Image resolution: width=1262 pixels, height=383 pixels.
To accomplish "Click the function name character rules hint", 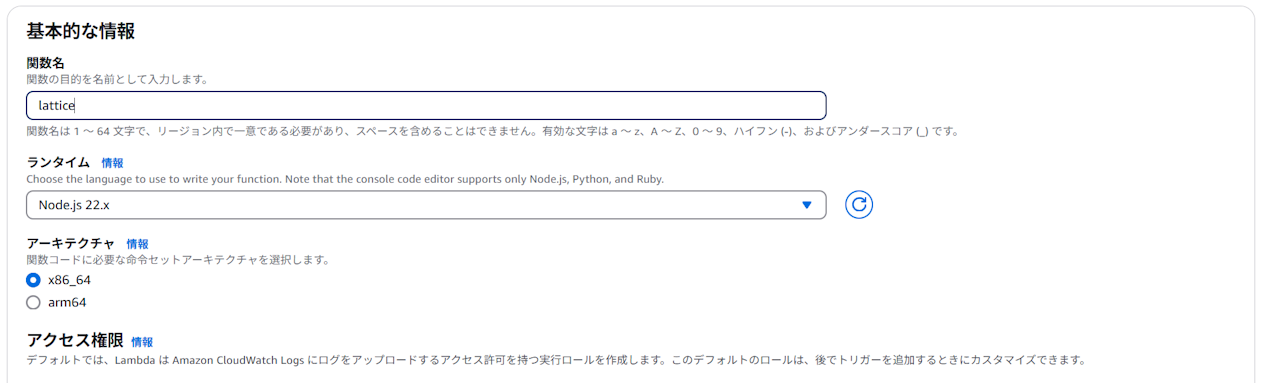I will click(493, 131).
